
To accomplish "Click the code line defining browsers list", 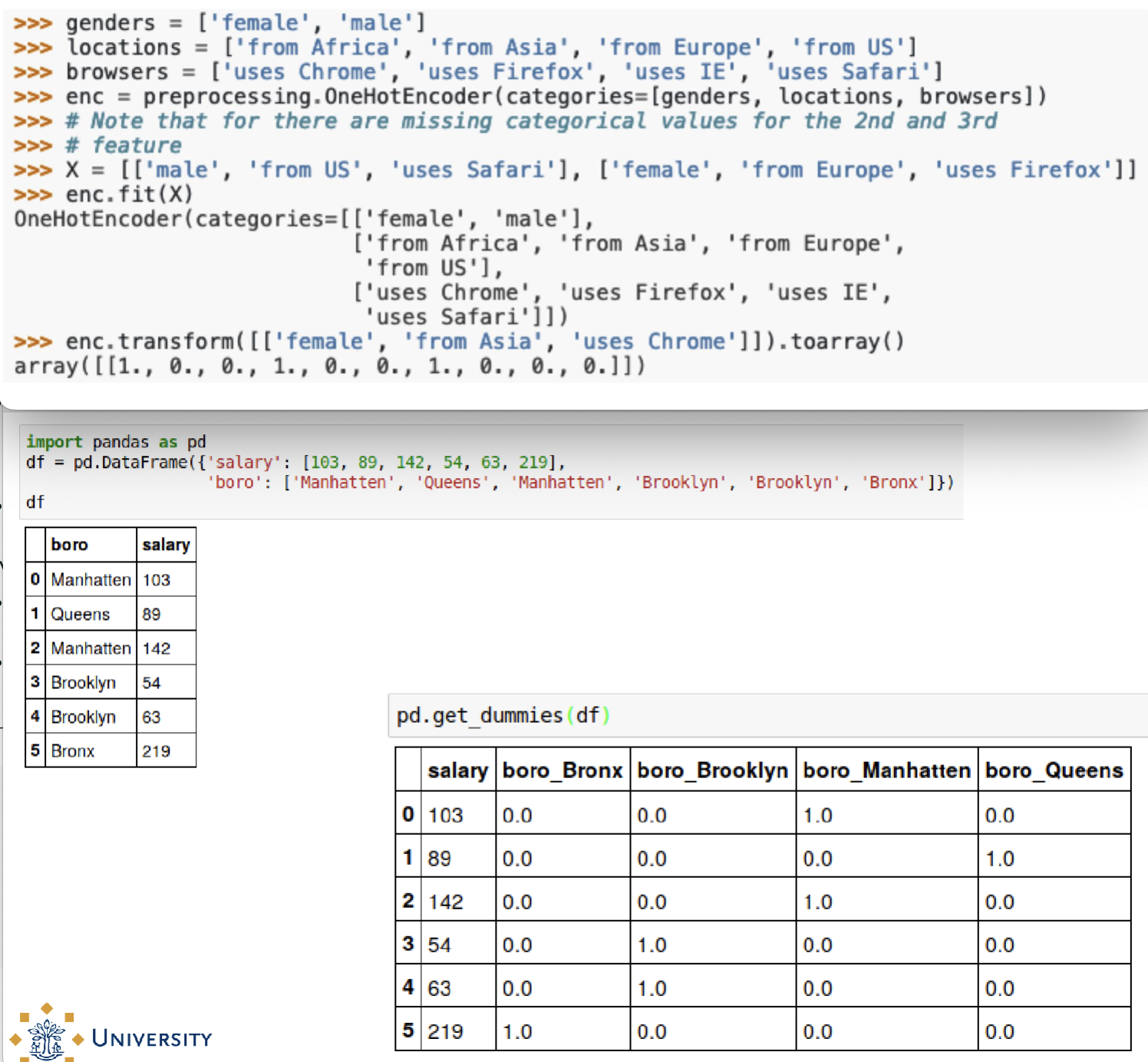I will pyautogui.click(x=478, y=72).
